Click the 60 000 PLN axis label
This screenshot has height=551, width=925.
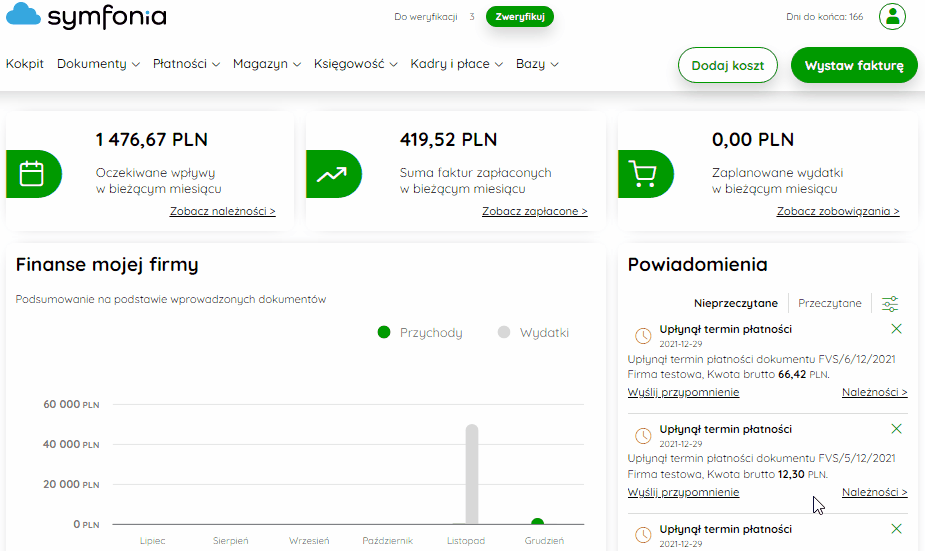click(71, 404)
